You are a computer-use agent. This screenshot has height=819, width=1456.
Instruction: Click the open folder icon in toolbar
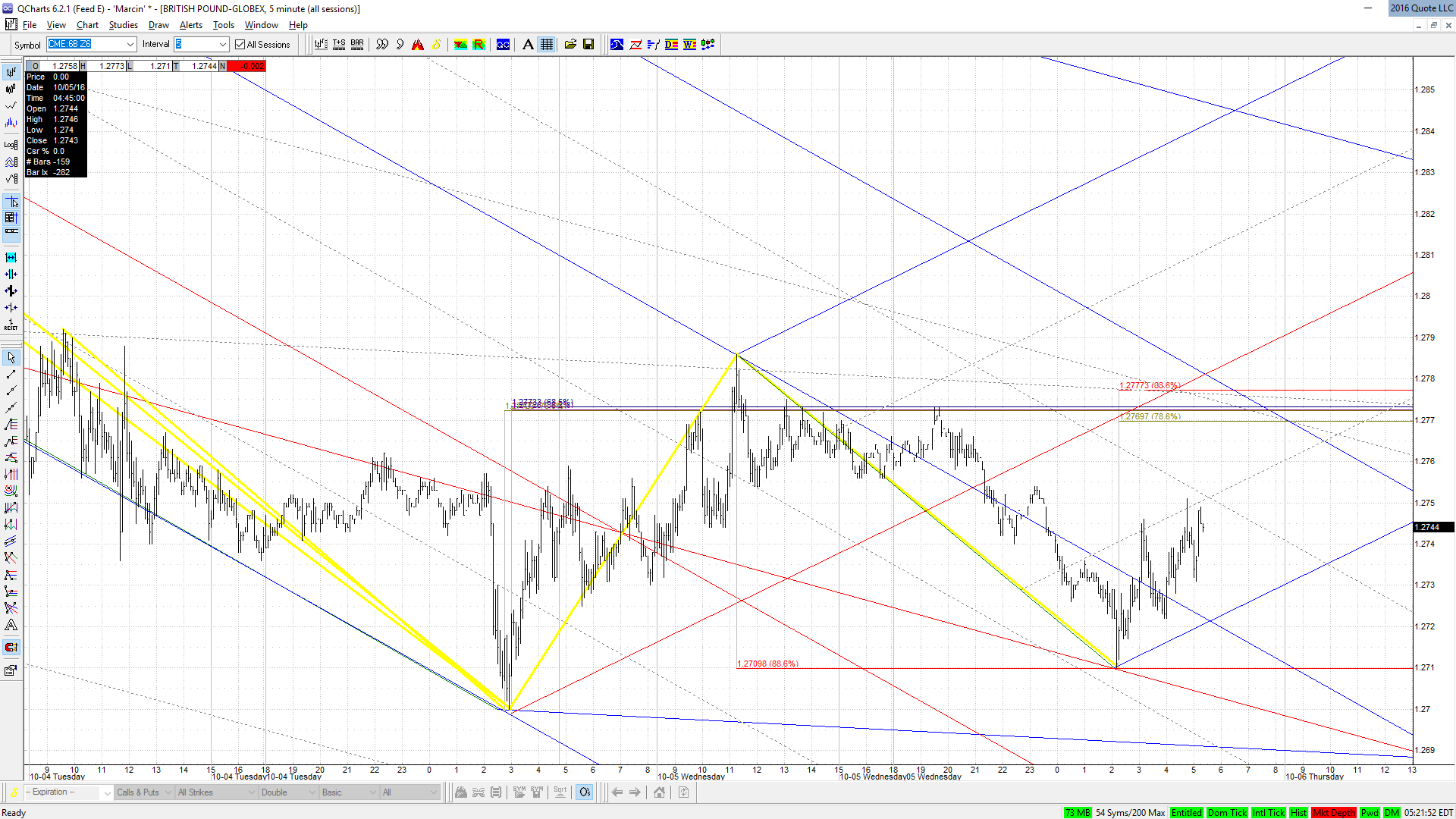[x=570, y=45]
